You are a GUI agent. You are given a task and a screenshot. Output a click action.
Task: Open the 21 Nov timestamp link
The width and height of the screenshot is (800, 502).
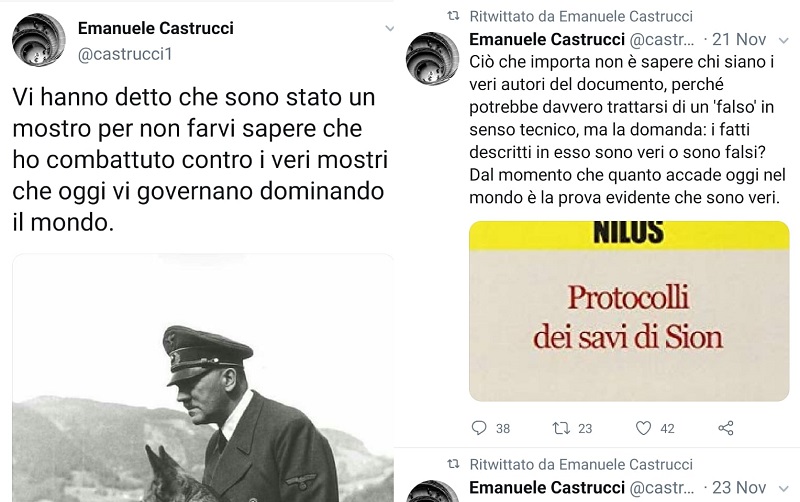click(739, 39)
